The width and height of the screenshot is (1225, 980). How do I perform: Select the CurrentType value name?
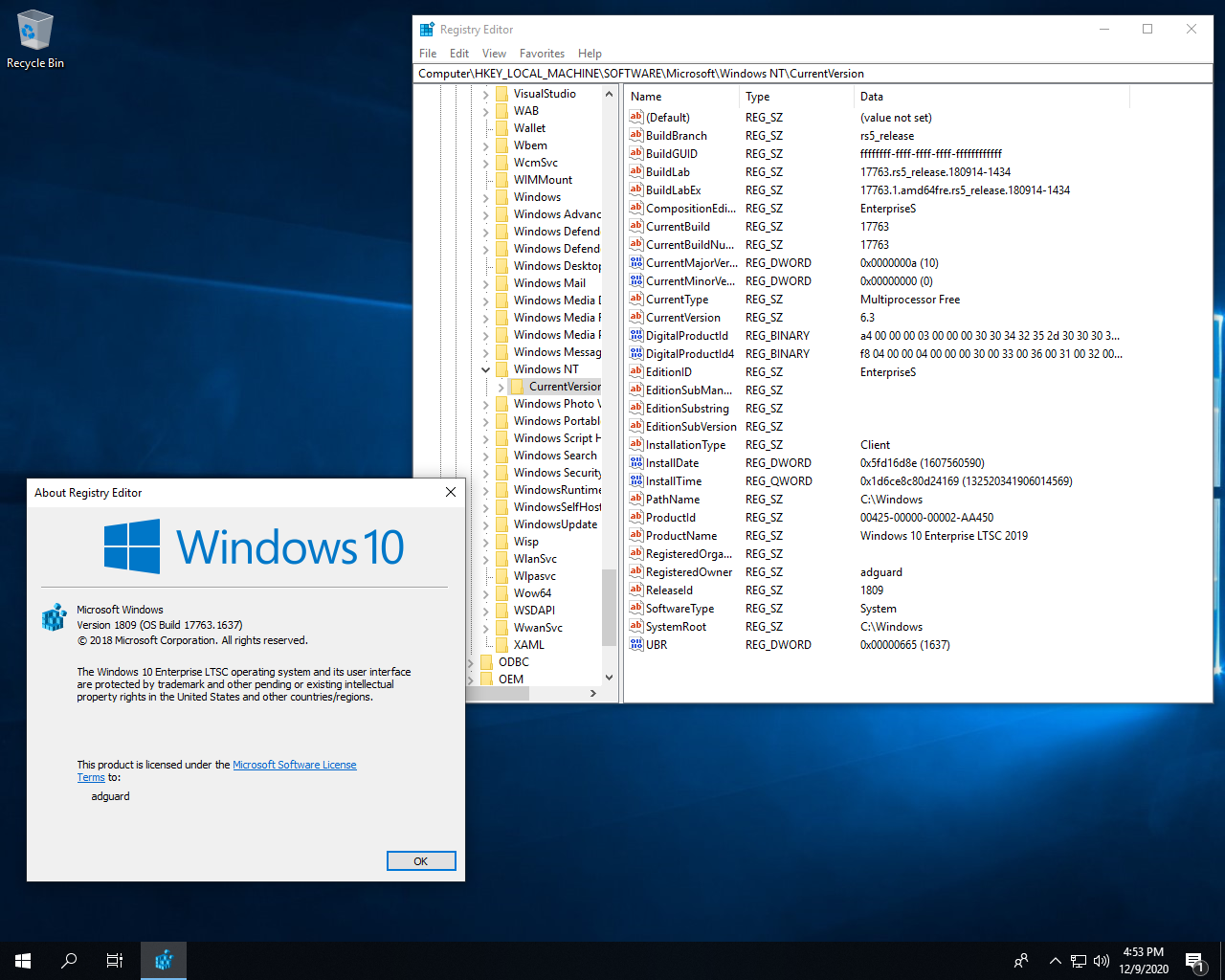pyautogui.click(x=677, y=299)
